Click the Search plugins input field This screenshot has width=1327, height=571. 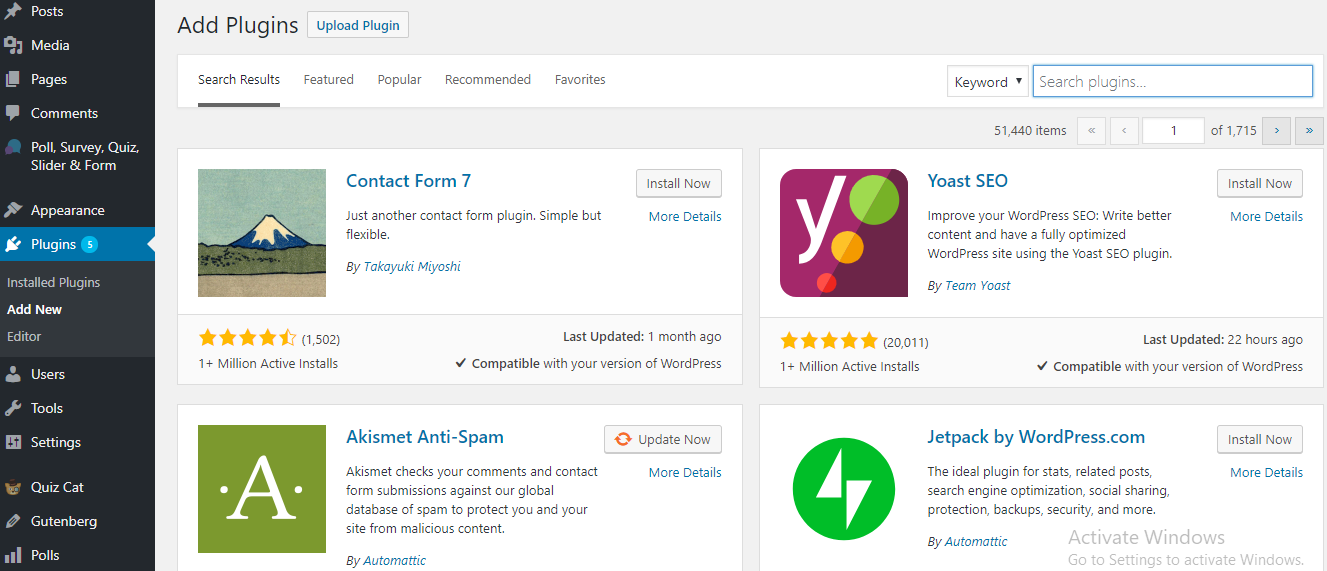(1172, 81)
